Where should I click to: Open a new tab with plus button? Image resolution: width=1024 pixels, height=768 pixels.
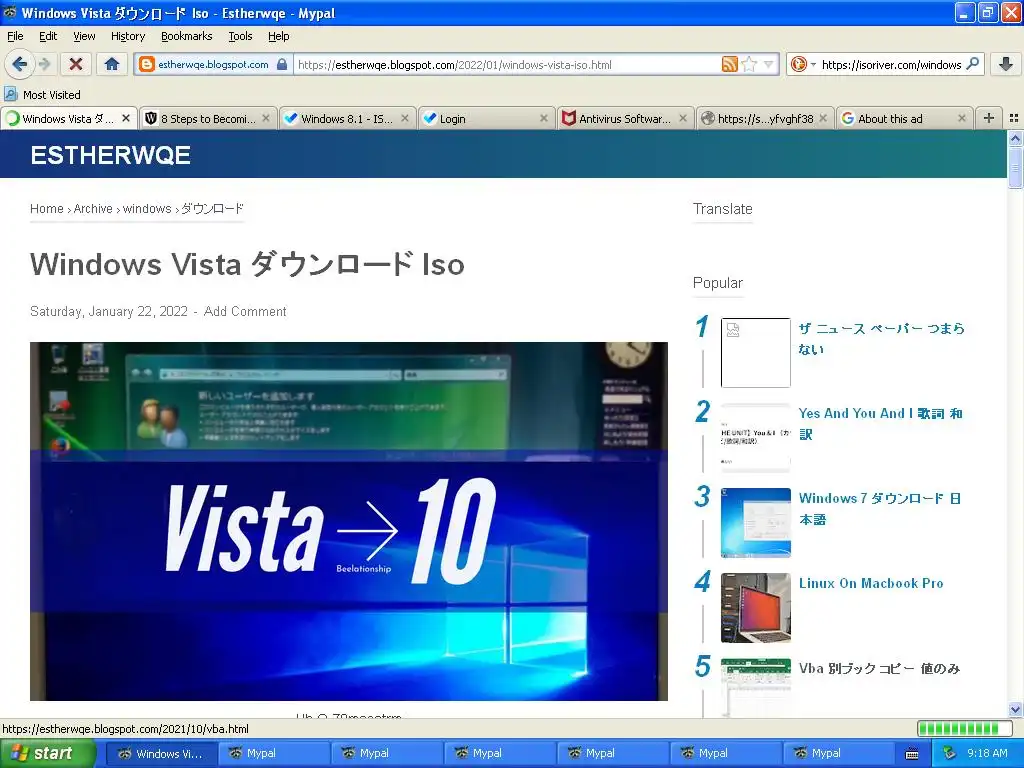(x=989, y=118)
